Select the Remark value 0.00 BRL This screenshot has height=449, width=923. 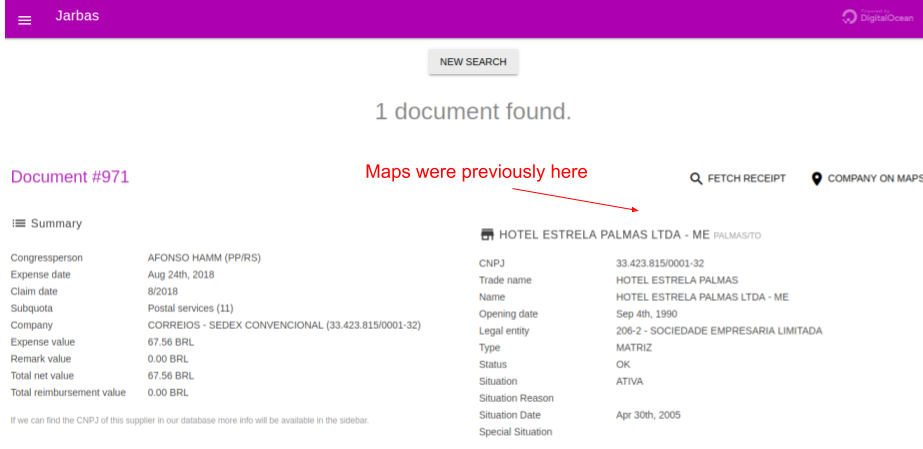[x=168, y=359]
